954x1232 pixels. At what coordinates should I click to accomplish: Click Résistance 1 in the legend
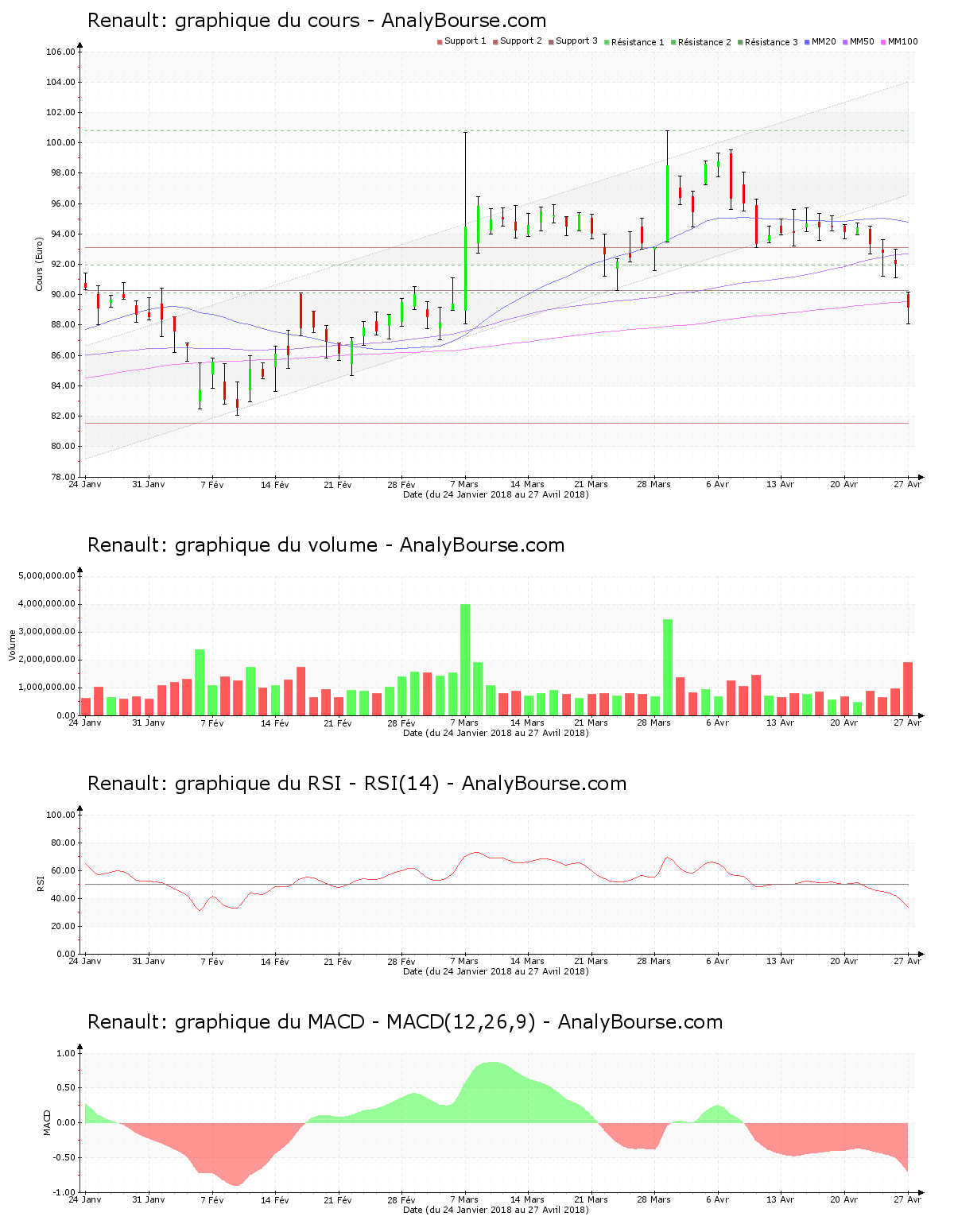634,42
